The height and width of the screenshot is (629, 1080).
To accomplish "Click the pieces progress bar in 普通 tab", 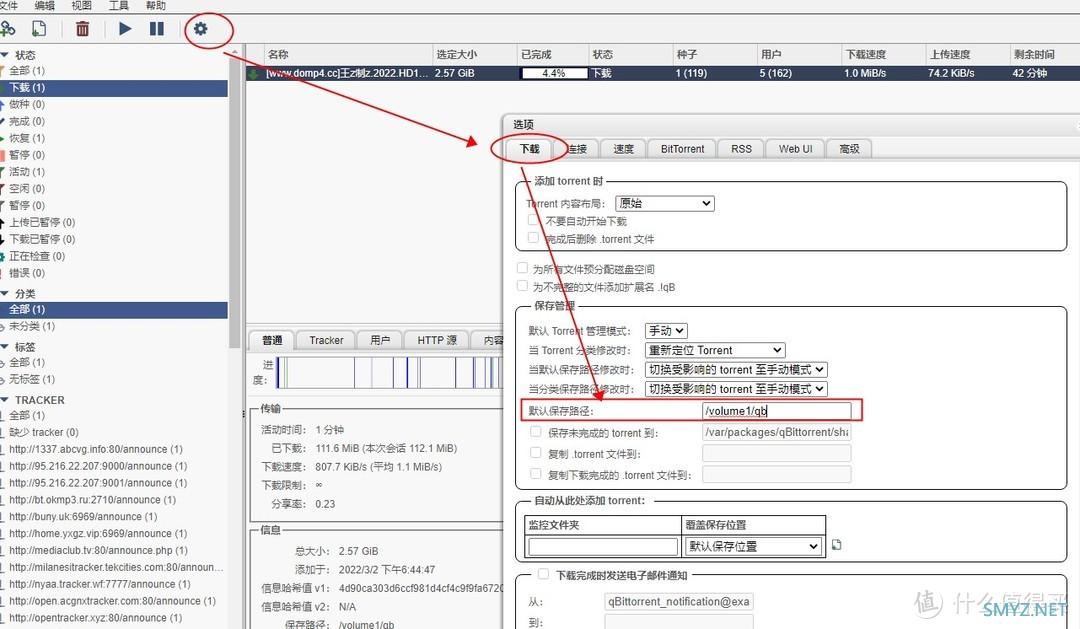I will point(390,373).
